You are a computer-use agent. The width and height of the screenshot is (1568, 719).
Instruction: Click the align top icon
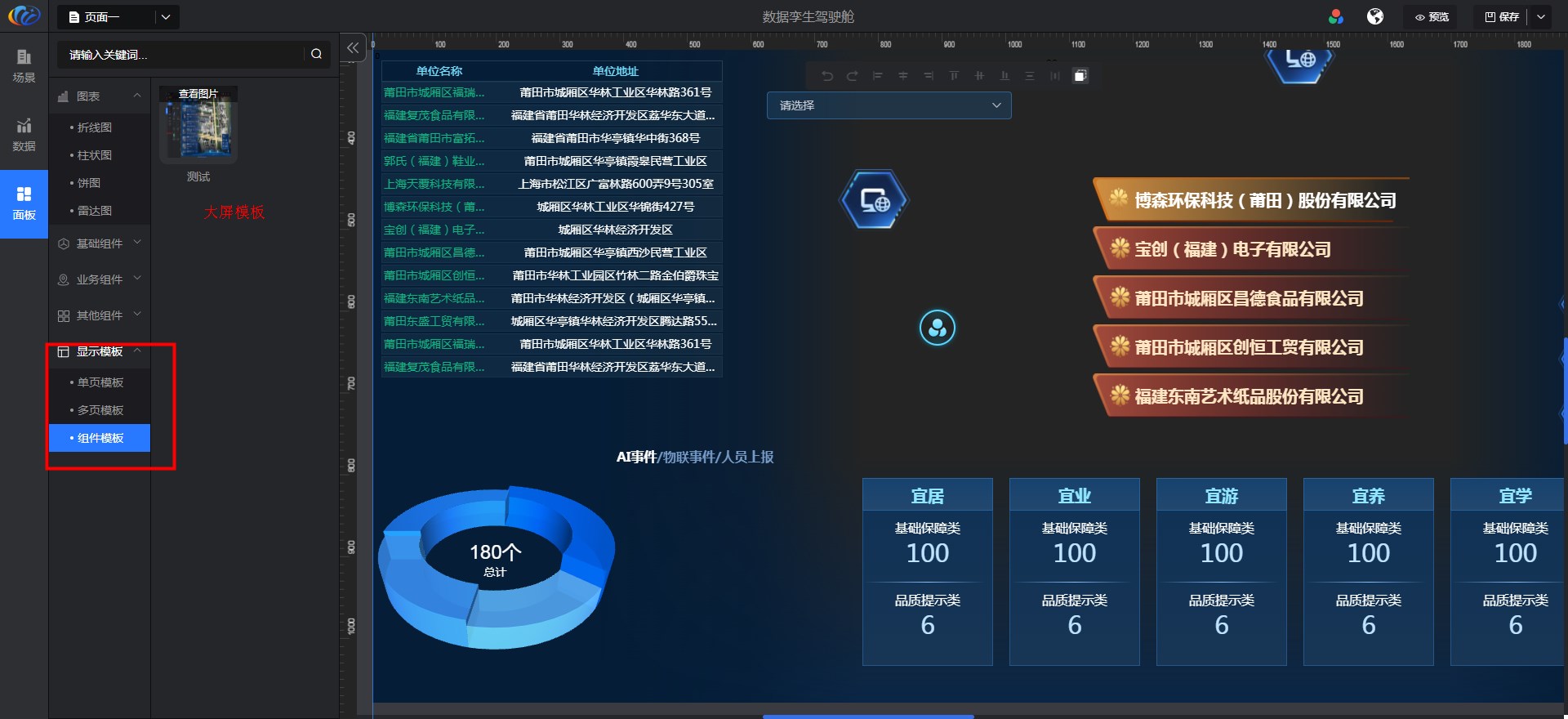coord(953,76)
